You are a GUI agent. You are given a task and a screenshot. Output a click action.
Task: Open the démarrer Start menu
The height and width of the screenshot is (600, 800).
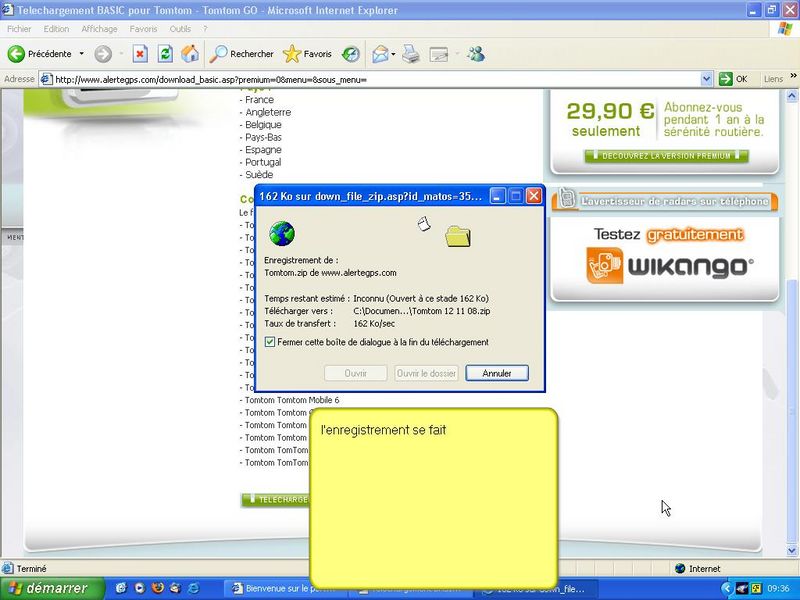52,588
